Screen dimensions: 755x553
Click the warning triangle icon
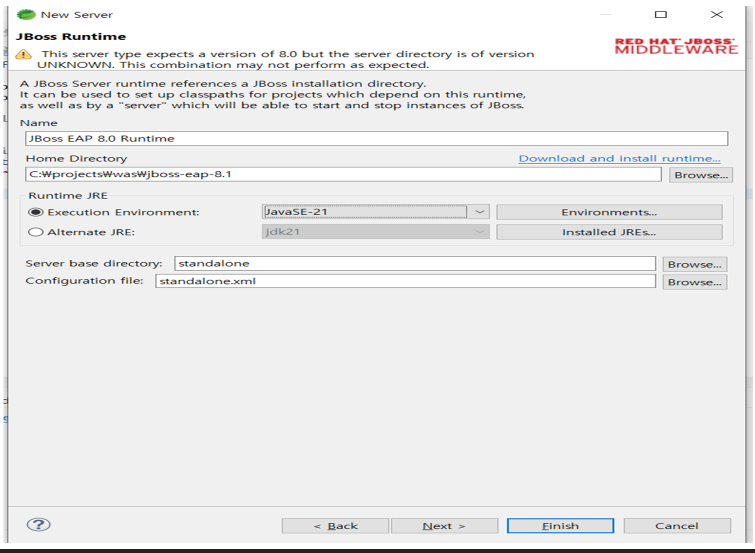(23, 54)
